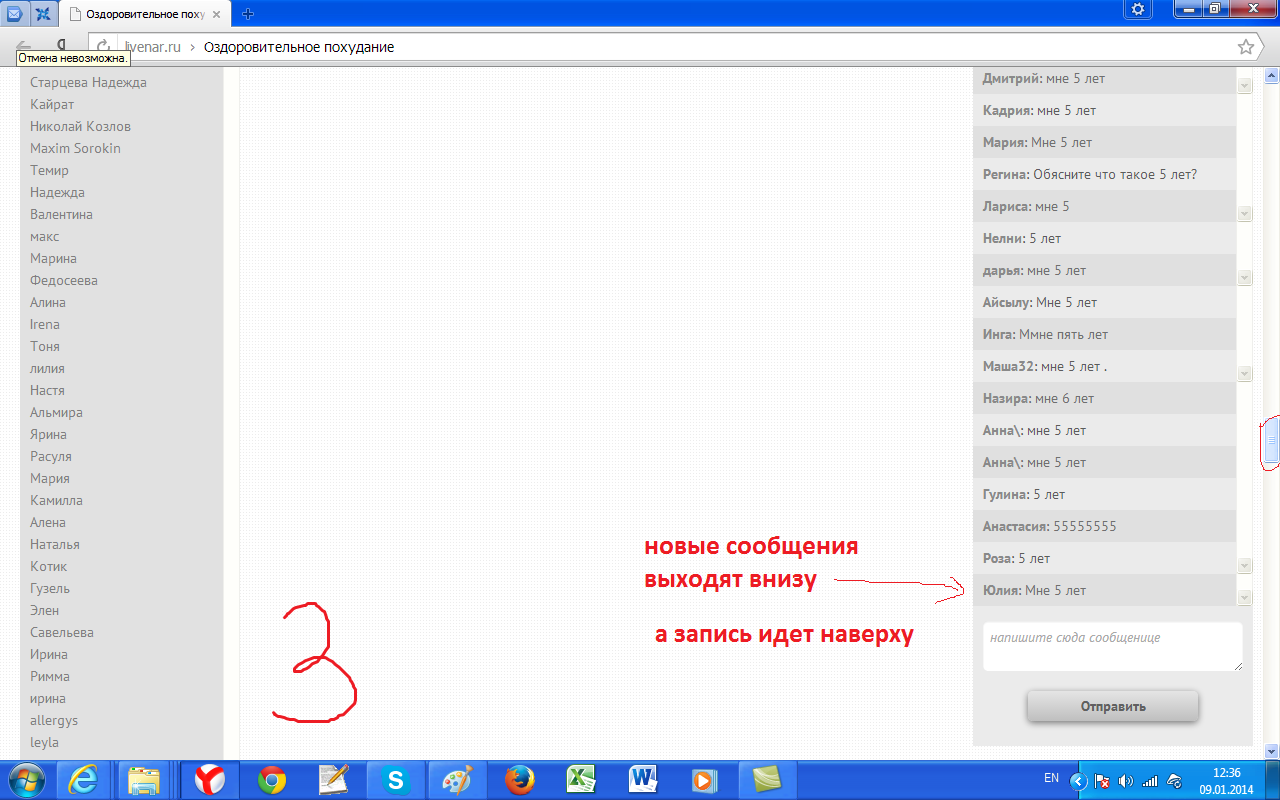Expand dropdown arrow beside Дмитрий's message
This screenshot has width=1280, height=800.
coord(1244,86)
